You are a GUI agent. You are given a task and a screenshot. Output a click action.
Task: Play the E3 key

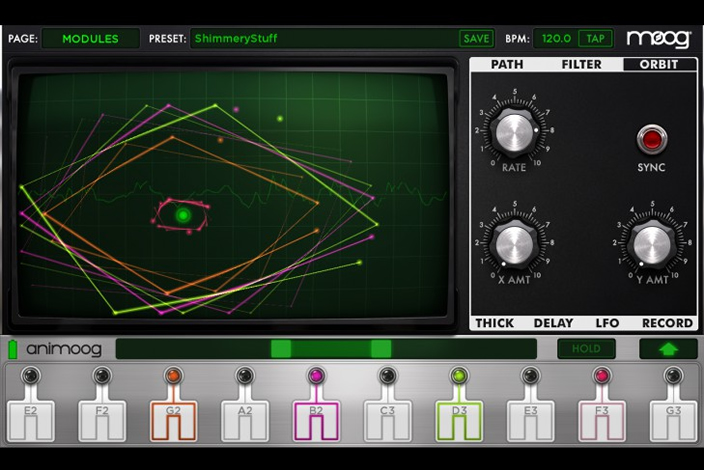point(530,421)
